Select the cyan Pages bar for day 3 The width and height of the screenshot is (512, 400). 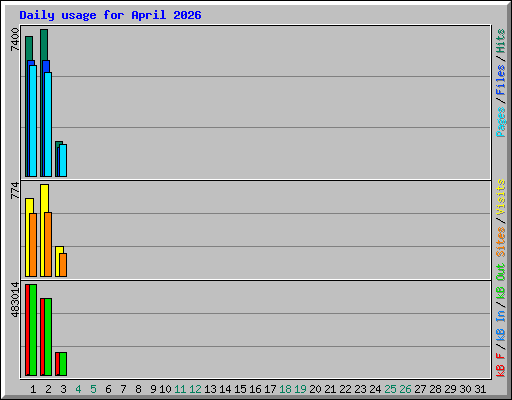coord(63,160)
